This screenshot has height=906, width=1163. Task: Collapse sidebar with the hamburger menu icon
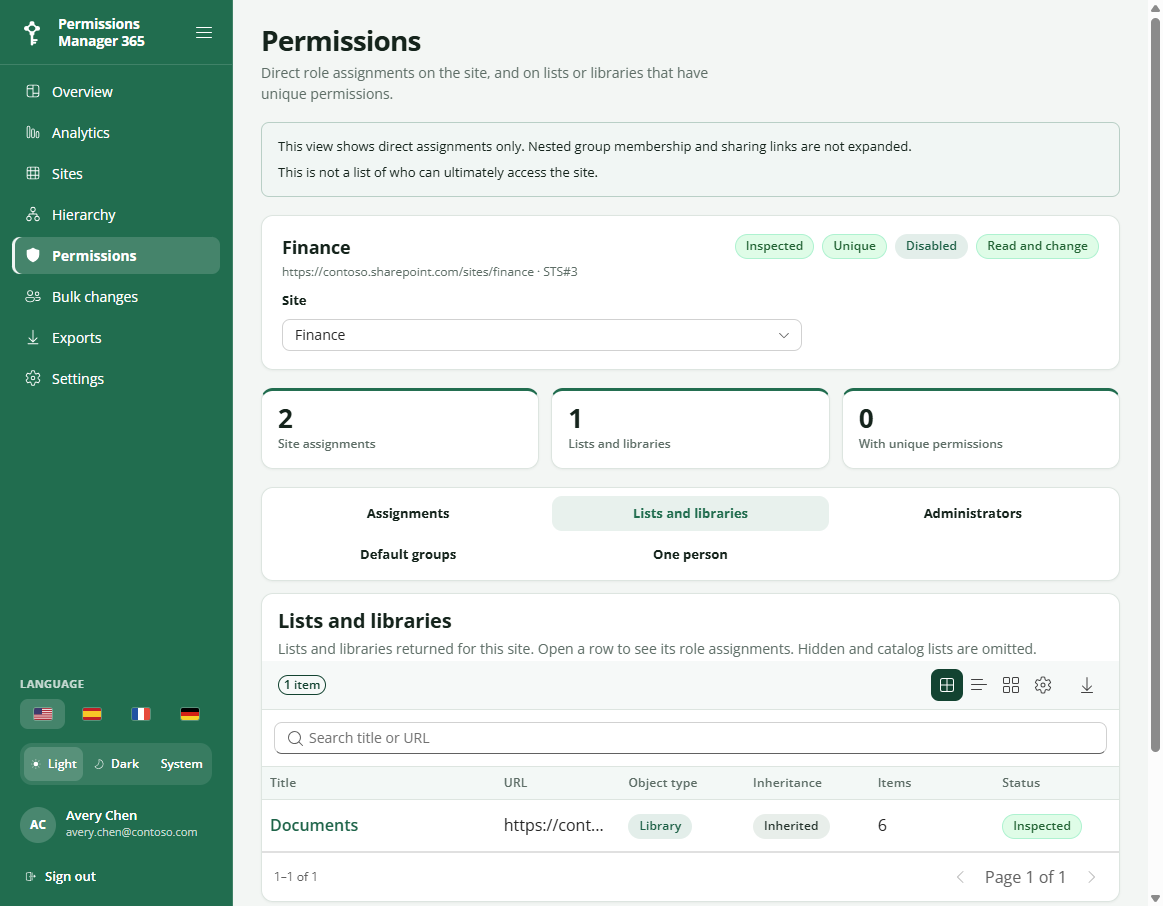coord(204,33)
